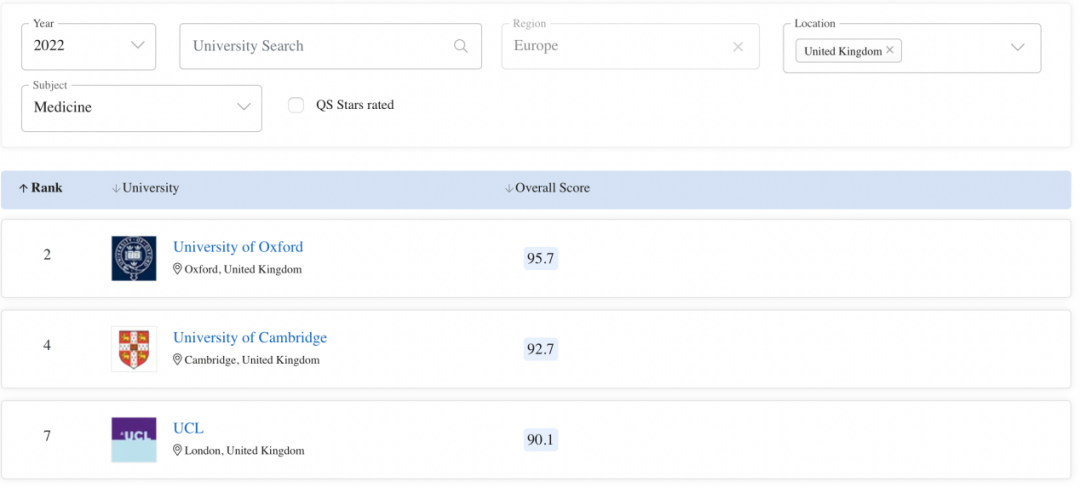
Task: Click the 95.7 overall score value
Action: (x=541, y=259)
